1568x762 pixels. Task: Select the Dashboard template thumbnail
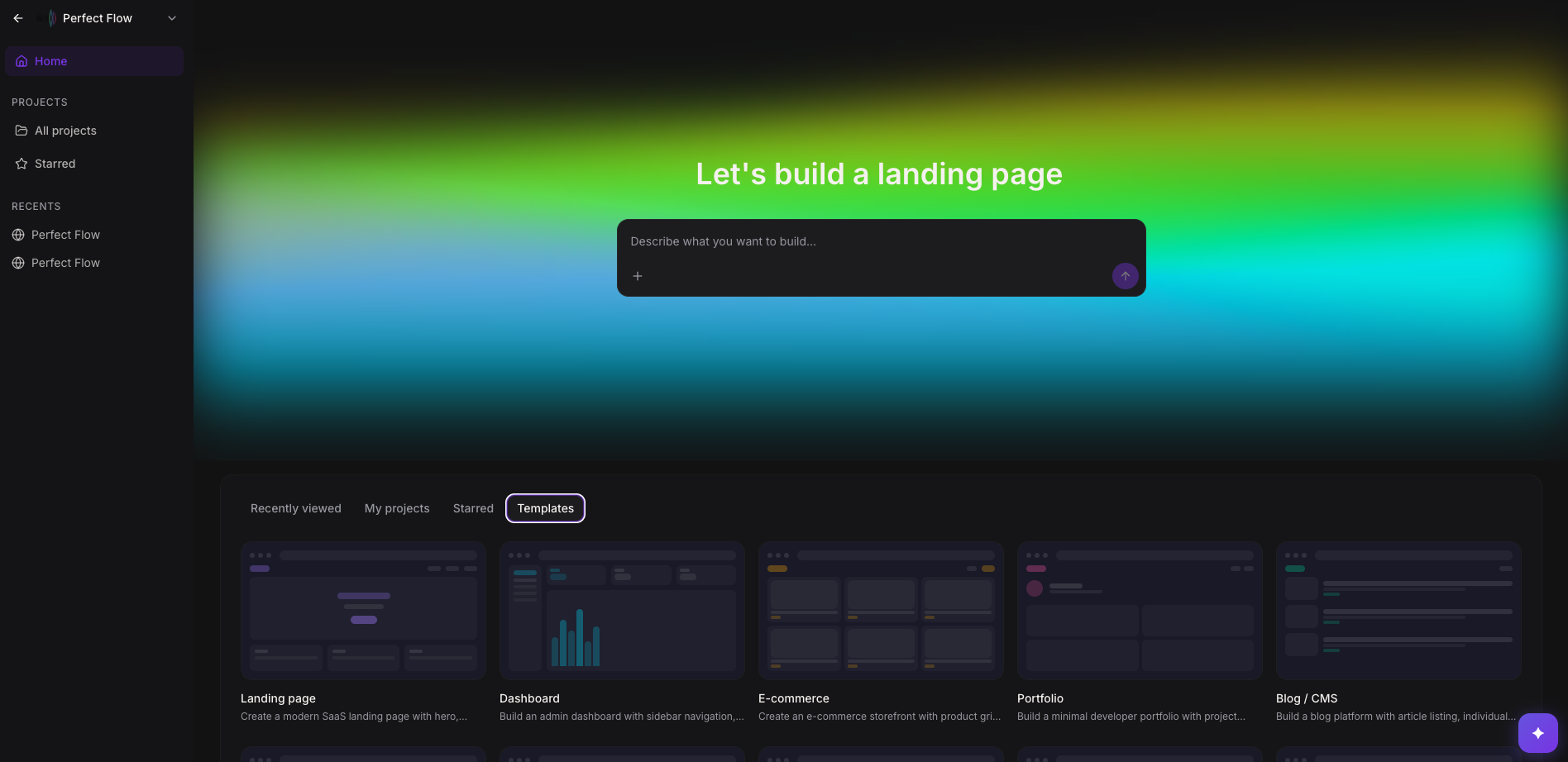coord(621,611)
